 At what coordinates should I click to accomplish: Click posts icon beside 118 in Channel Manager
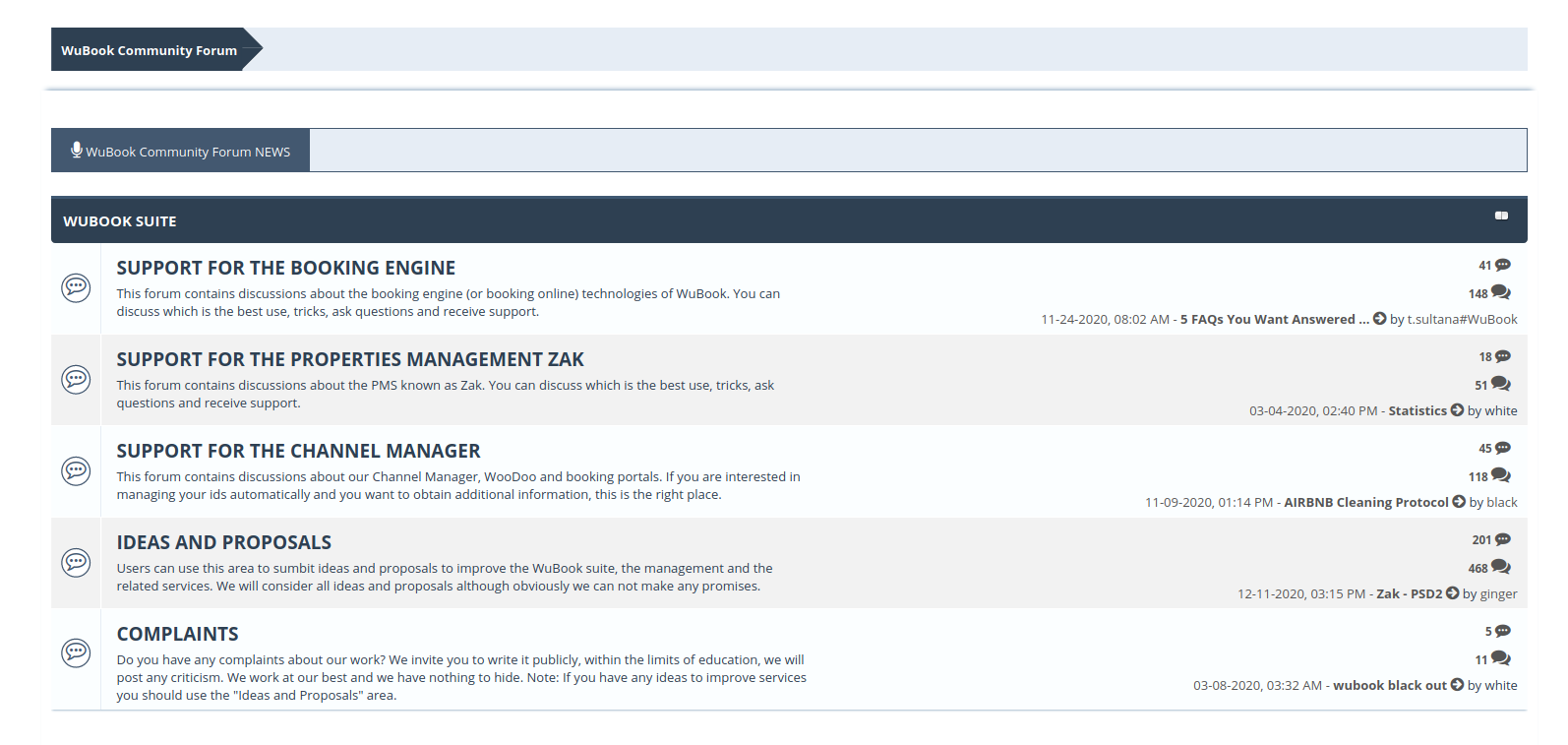pyautogui.click(x=1500, y=475)
